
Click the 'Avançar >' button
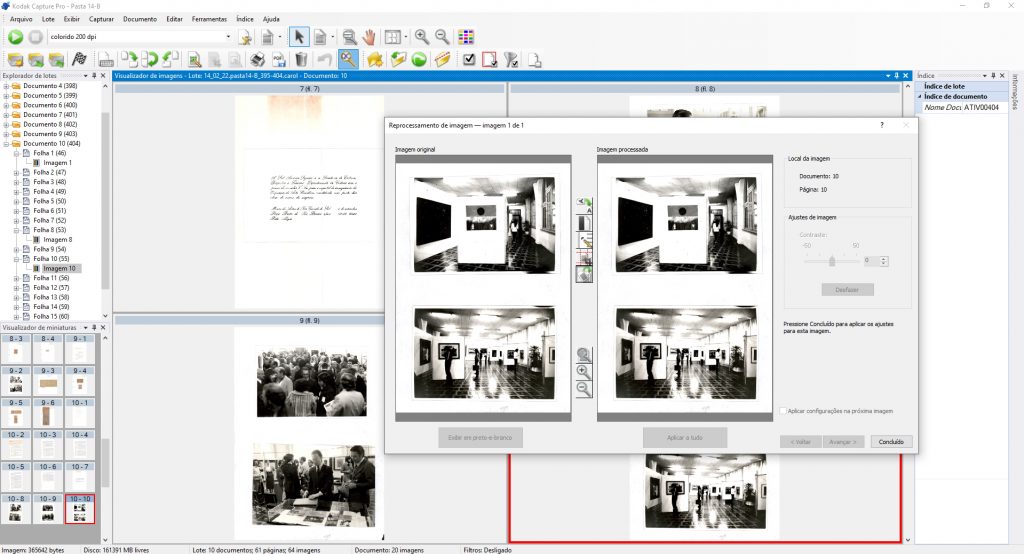pos(842,442)
